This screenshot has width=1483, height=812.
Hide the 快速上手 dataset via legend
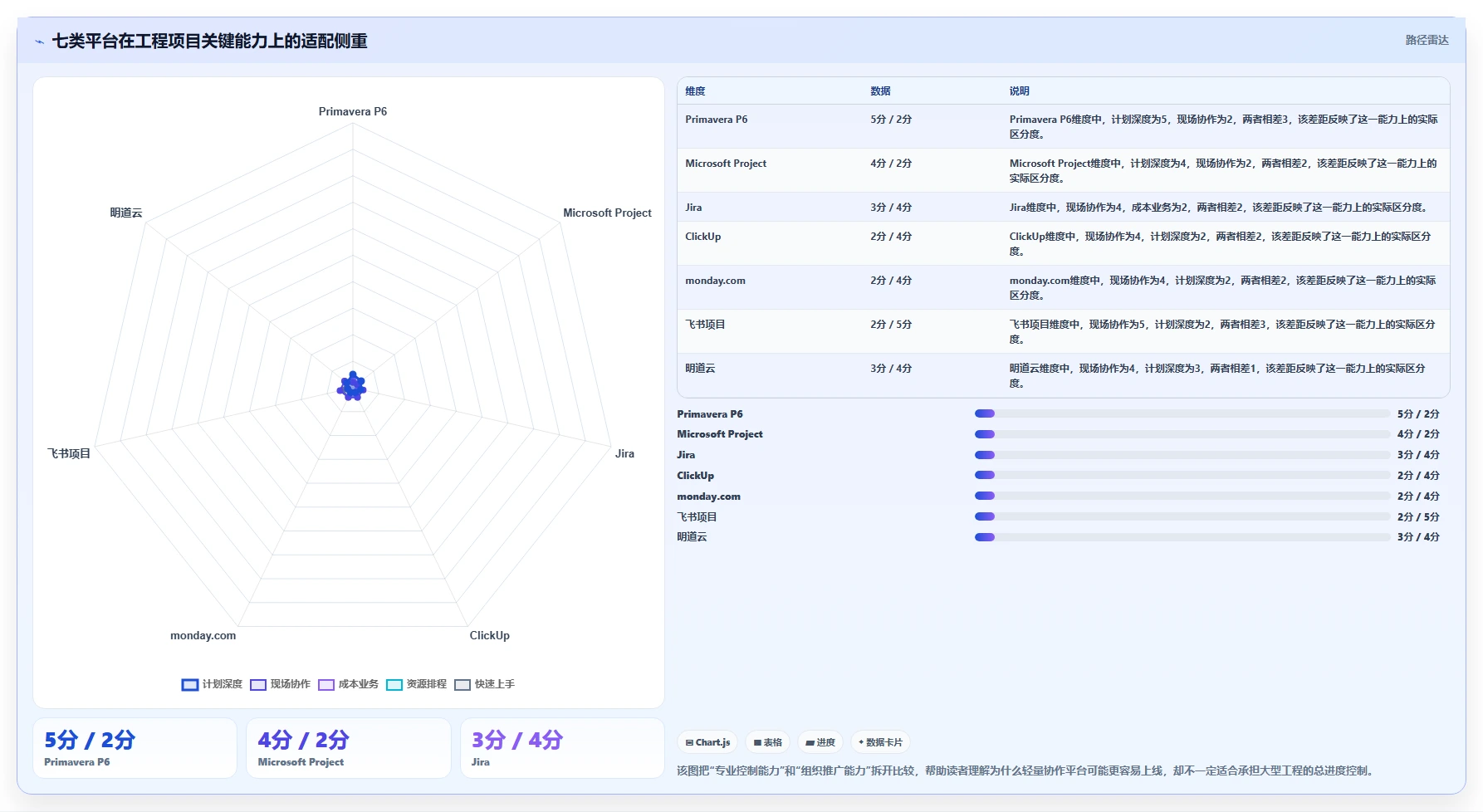[x=485, y=684]
